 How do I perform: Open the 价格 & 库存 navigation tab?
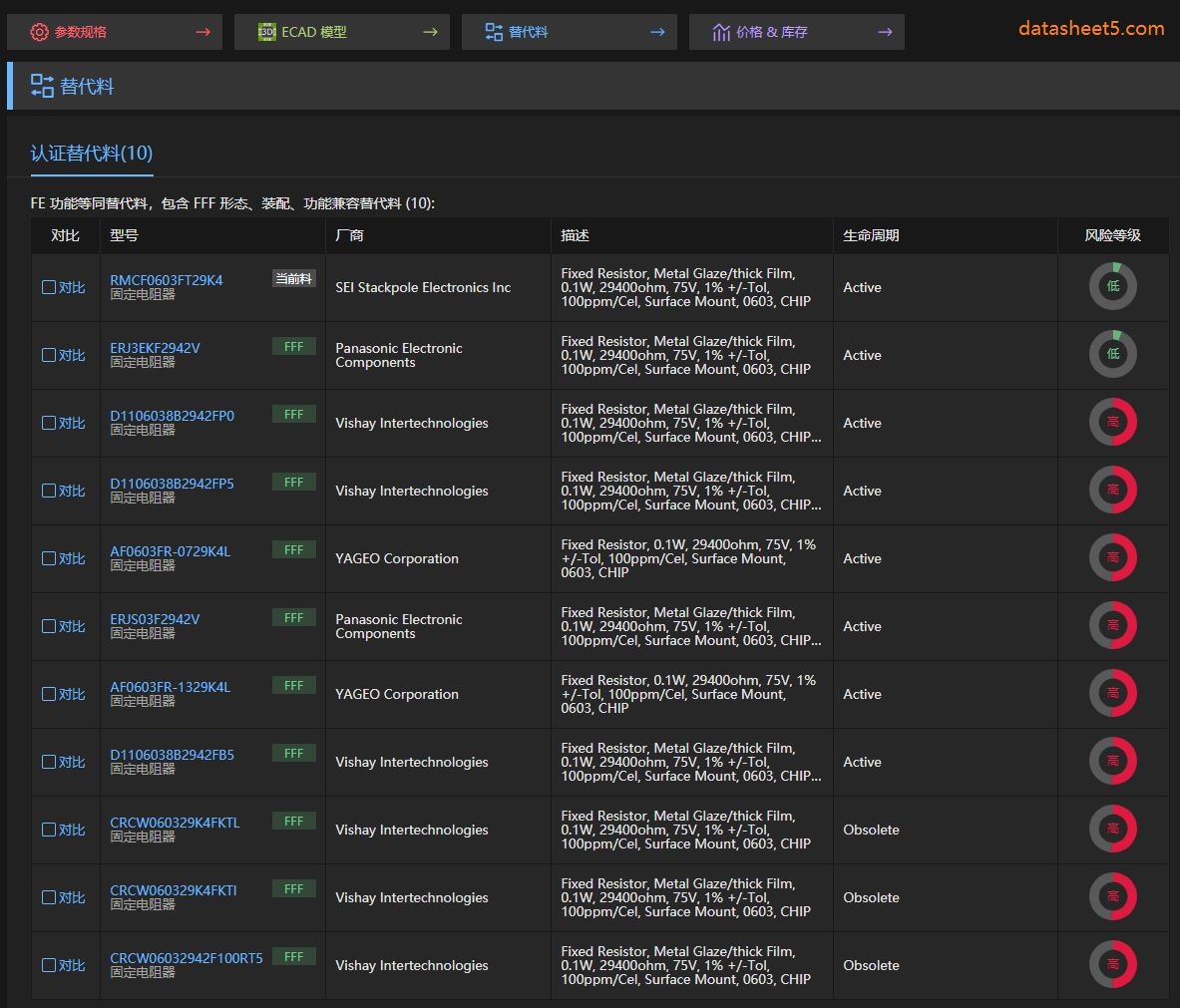pos(796,32)
